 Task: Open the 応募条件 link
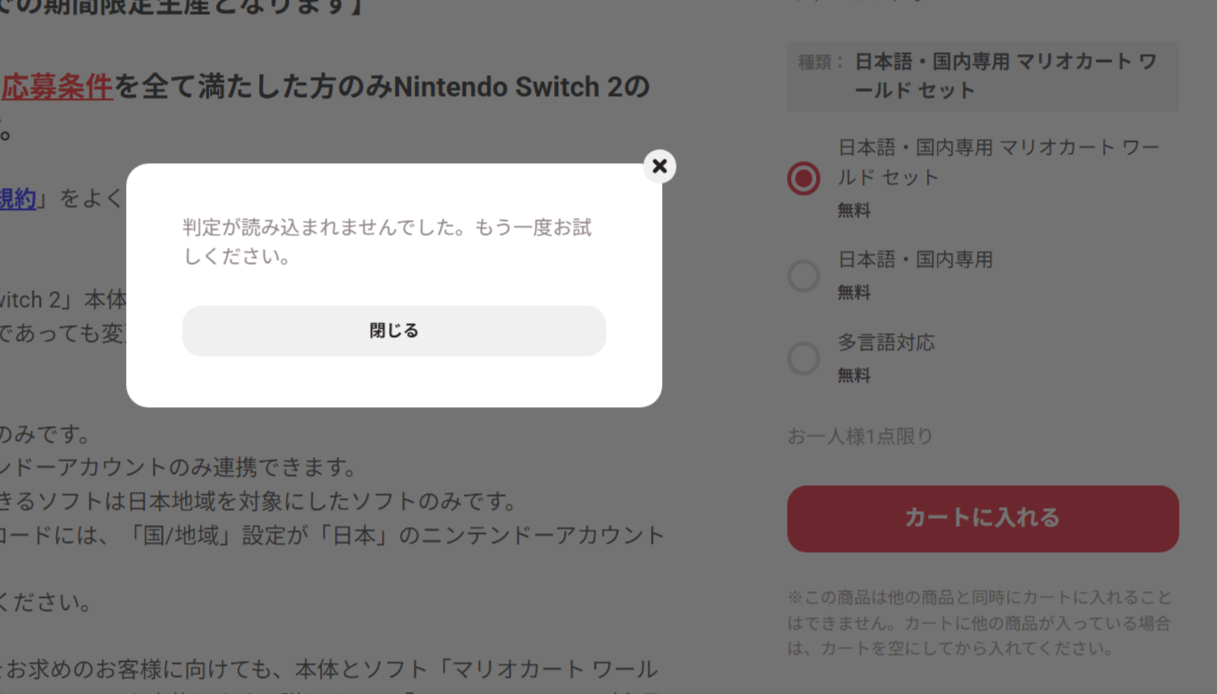pos(56,88)
